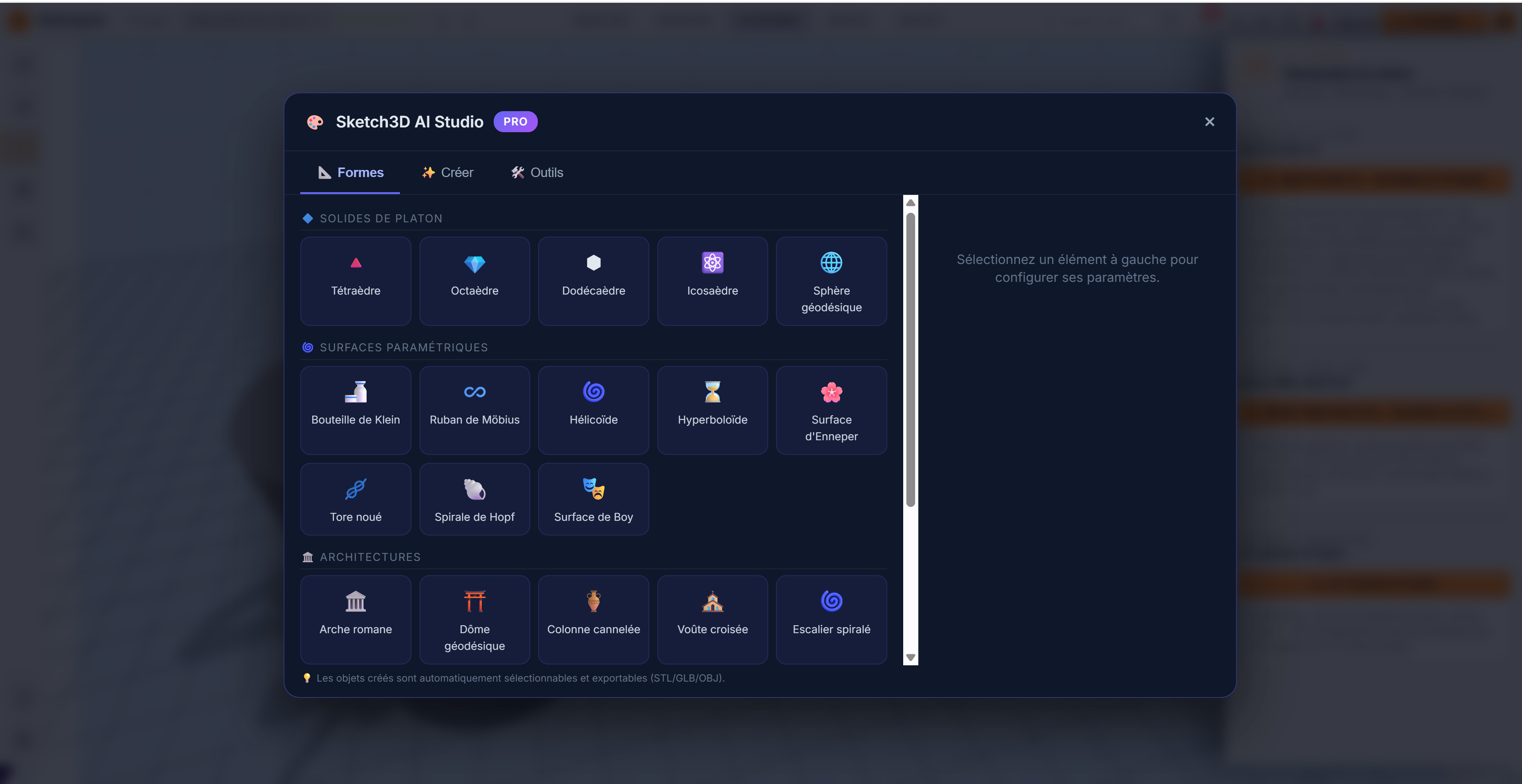Click the Escalier spiralé label
The image size is (1522, 784).
click(831, 629)
